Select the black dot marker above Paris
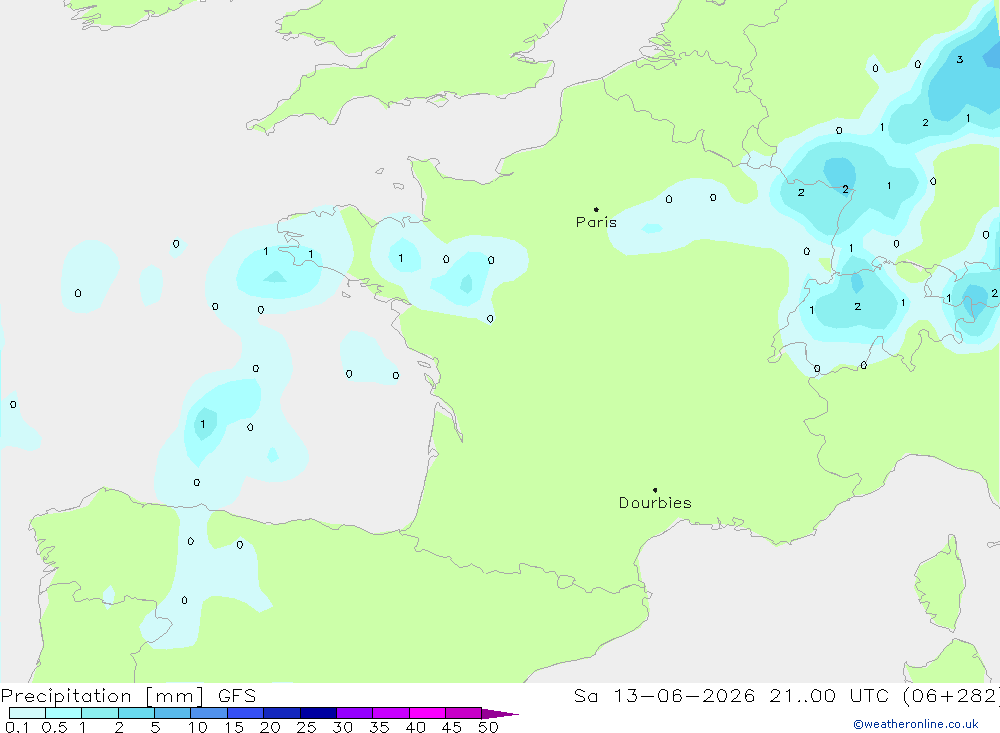Viewport: 1000px width, 733px height. 596,209
